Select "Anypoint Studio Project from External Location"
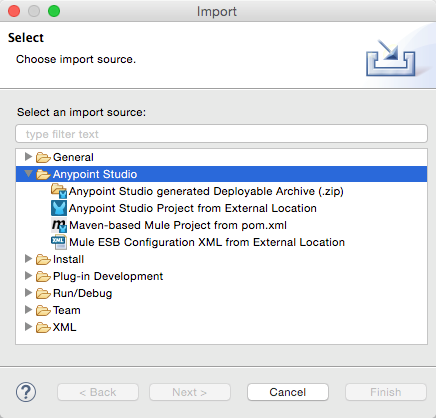This screenshot has width=436, height=418. click(193, 208)
